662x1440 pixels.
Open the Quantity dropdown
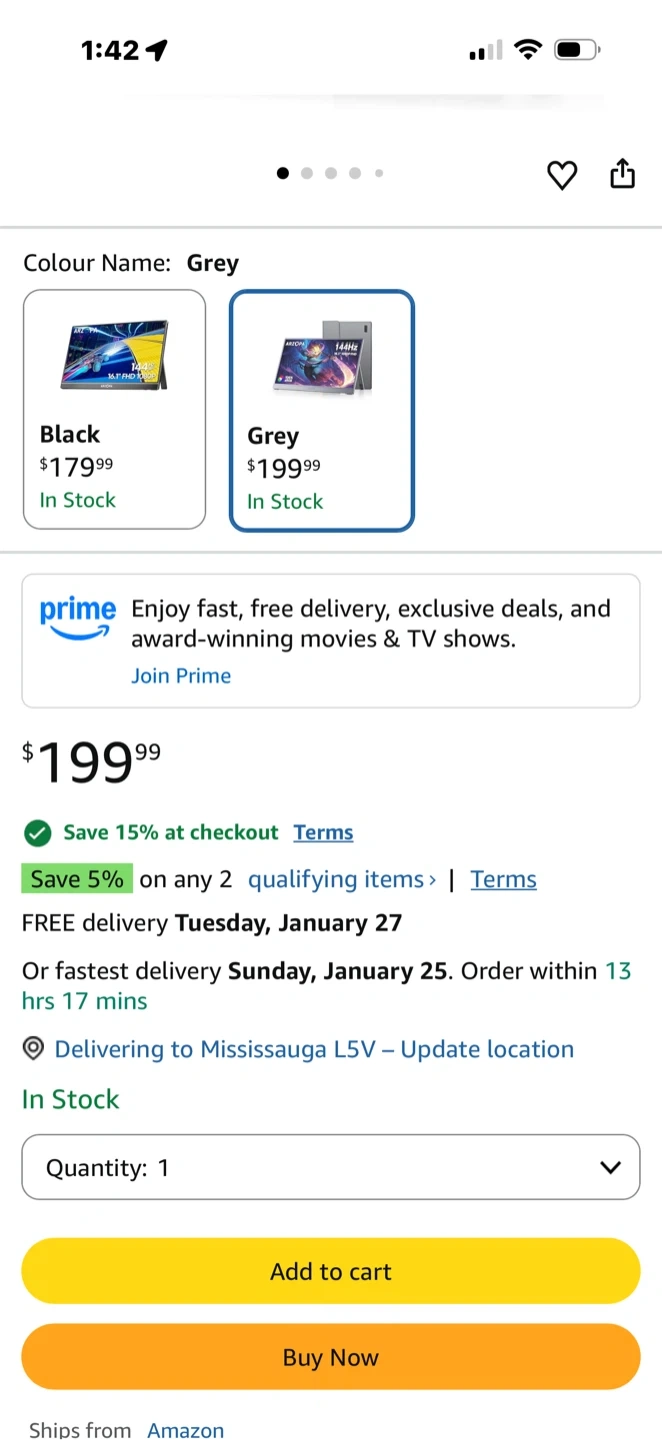pos(330,1167)
